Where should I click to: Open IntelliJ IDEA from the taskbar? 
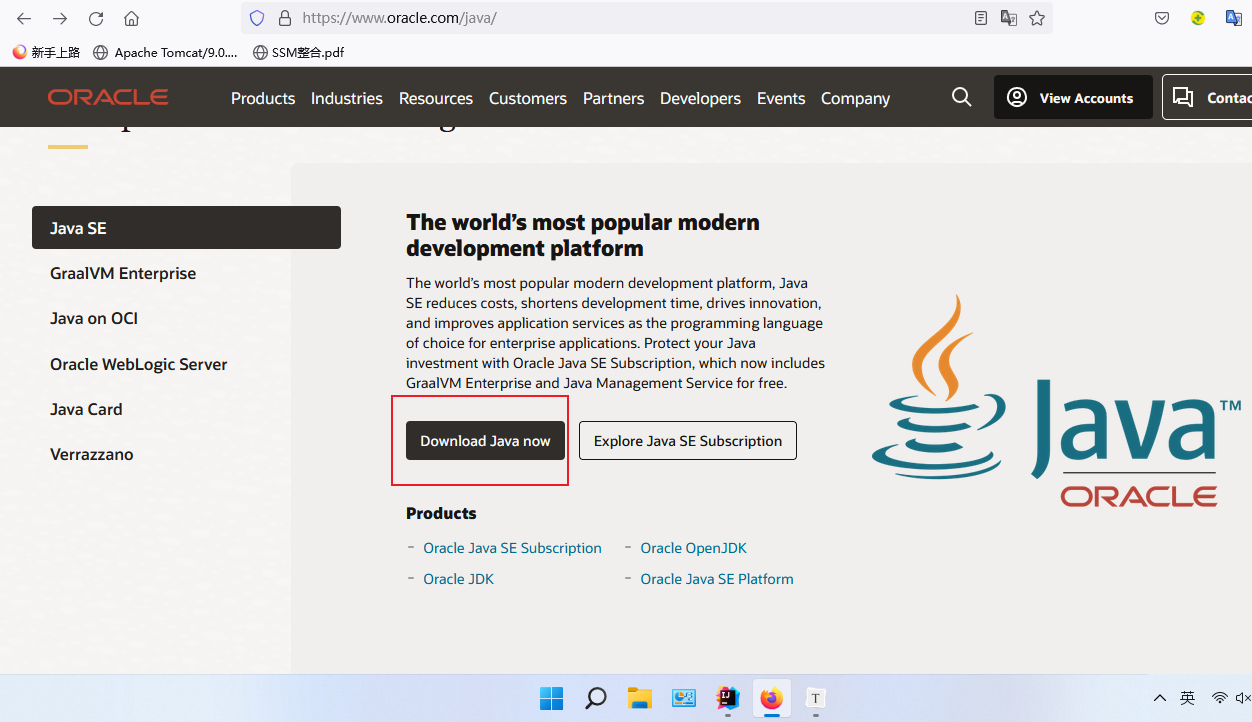tap(727, 698)
